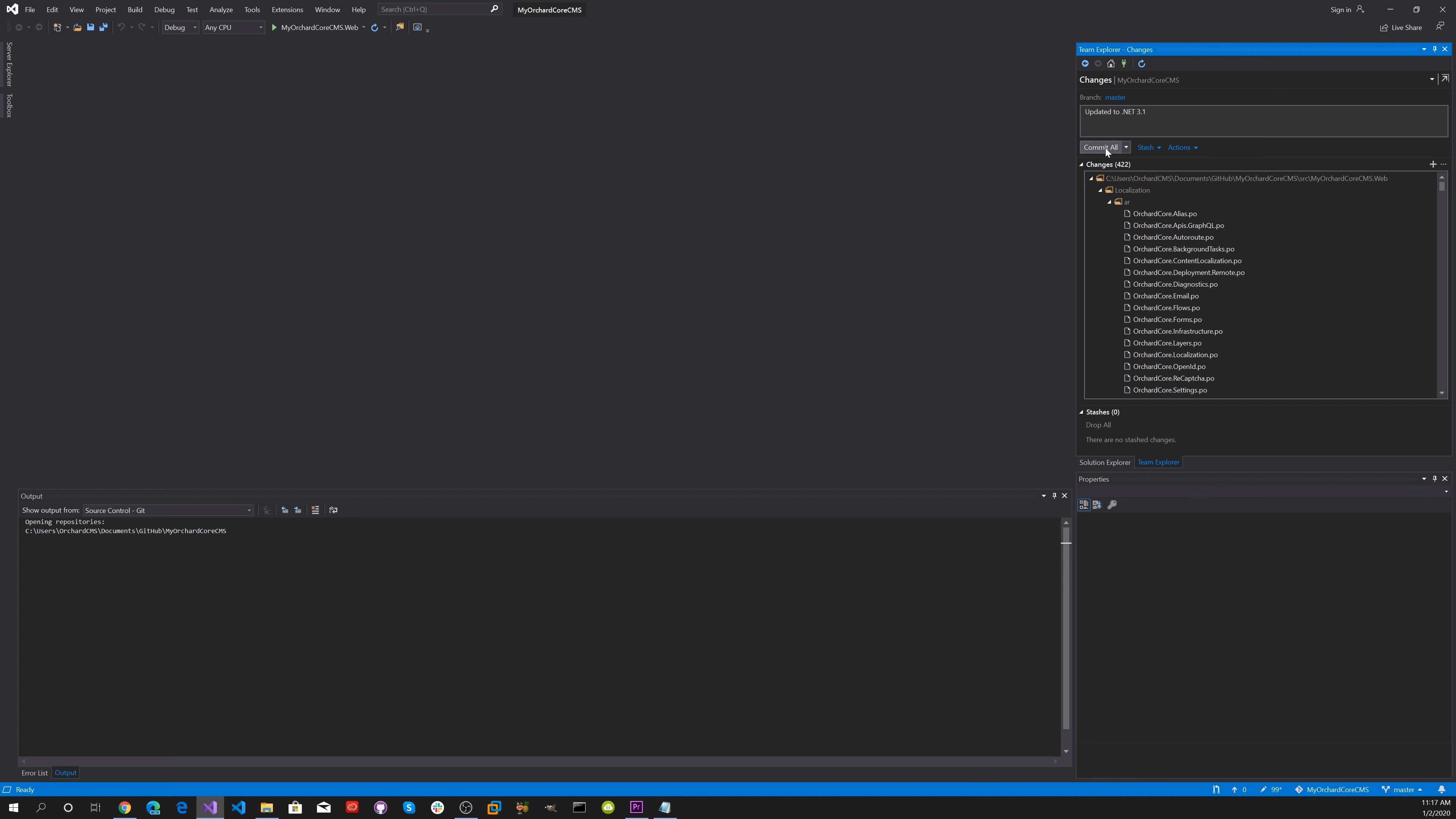
Task: Click pending changes pencil count in status bar
Action: 1271,789
